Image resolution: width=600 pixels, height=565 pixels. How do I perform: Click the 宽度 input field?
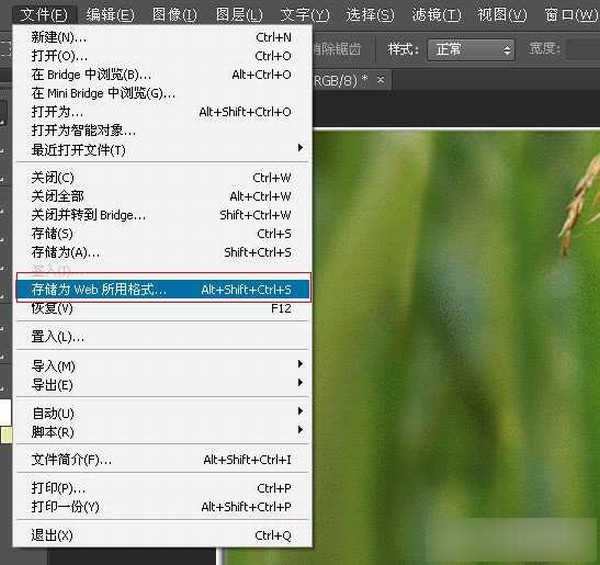(581, 49)
